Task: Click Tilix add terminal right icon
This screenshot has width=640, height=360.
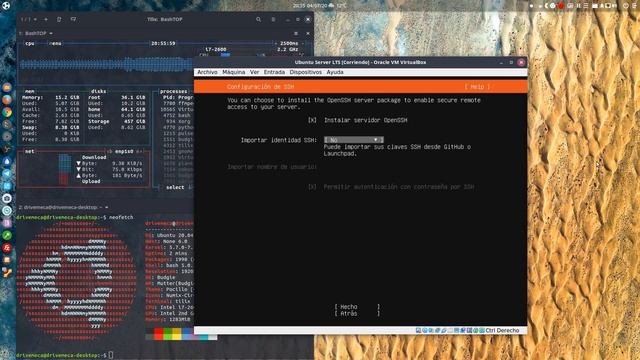Action: (59, 19)
